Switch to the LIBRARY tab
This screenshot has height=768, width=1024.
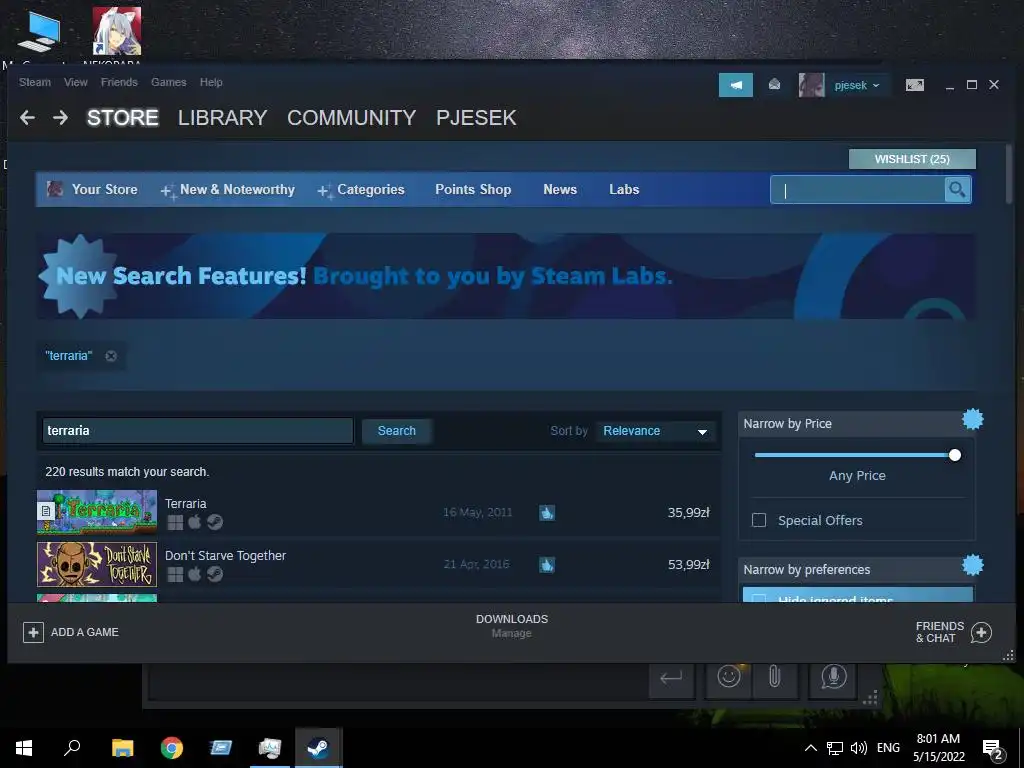coord(222,118)
